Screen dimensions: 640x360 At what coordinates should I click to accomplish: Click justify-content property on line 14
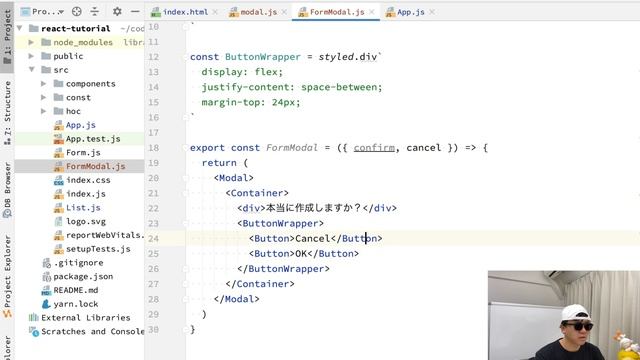click(x=248, y=87)
